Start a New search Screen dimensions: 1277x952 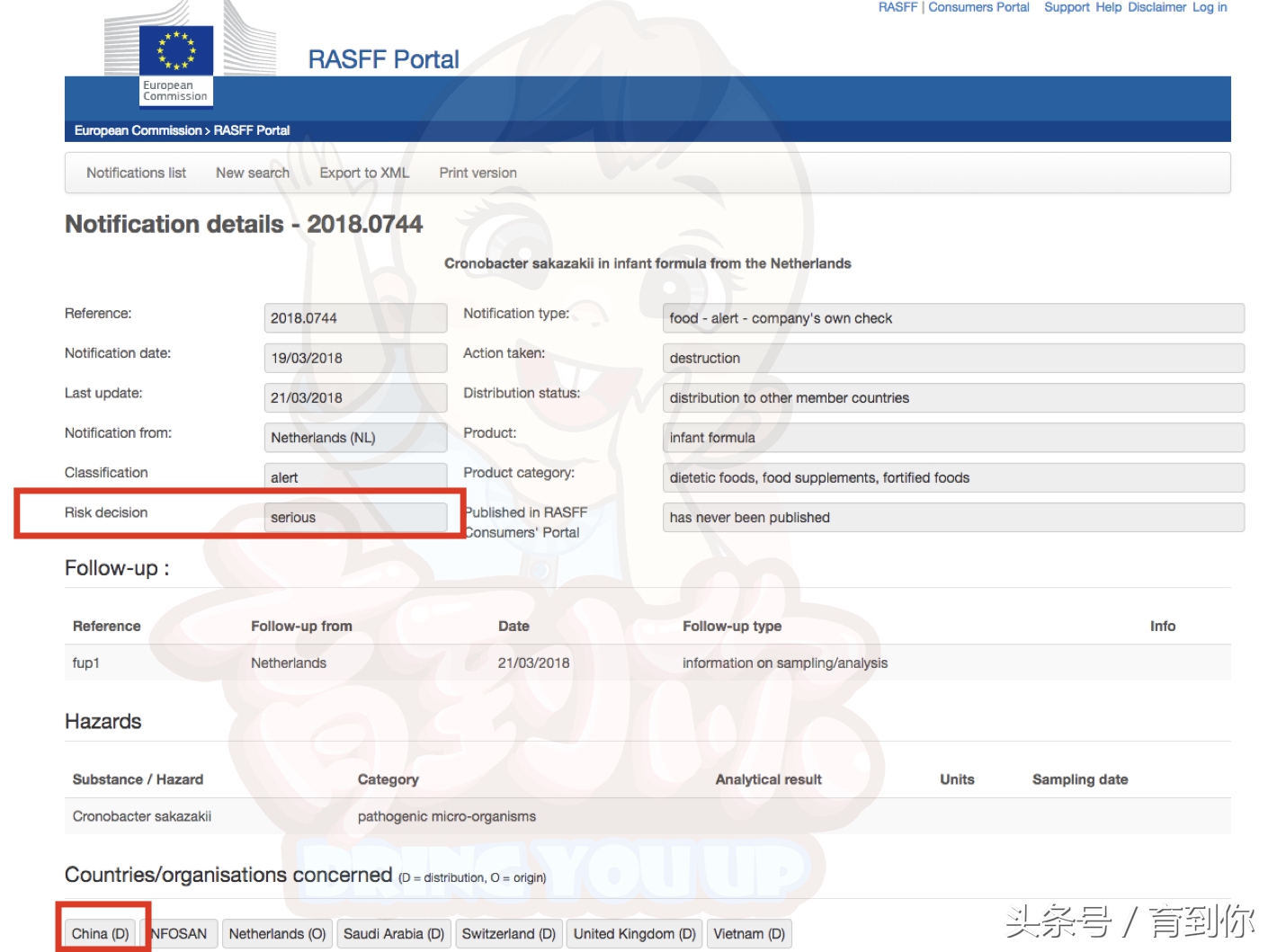(x=253, y=173)
